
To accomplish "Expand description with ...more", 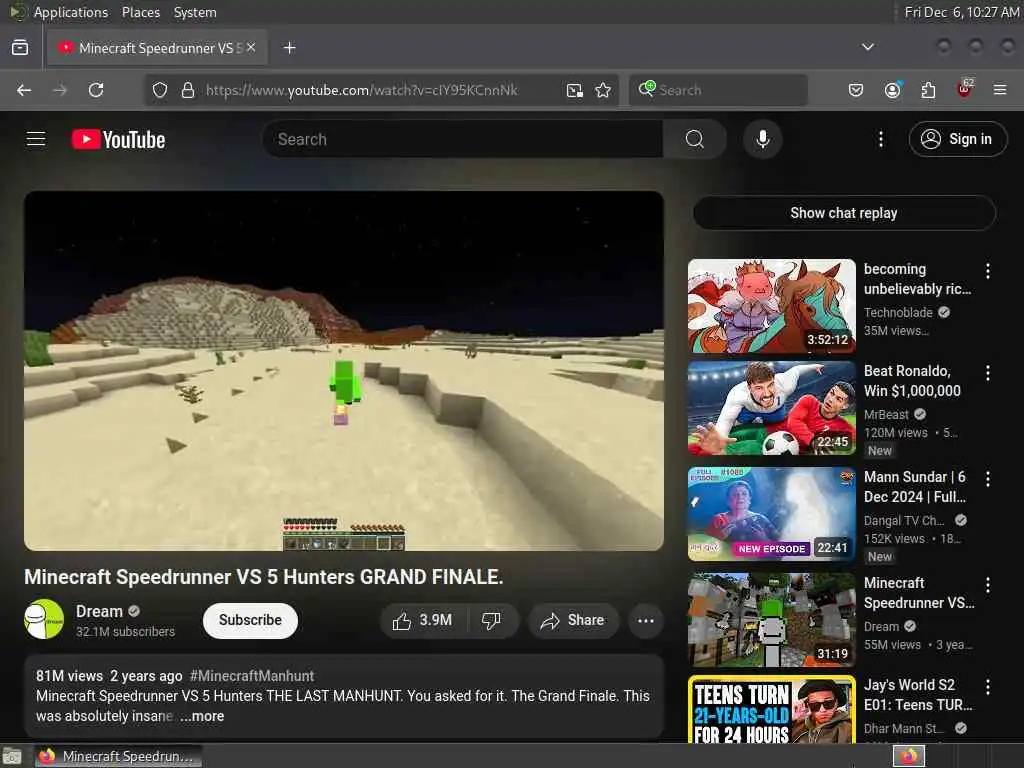I will pos(202,716).
